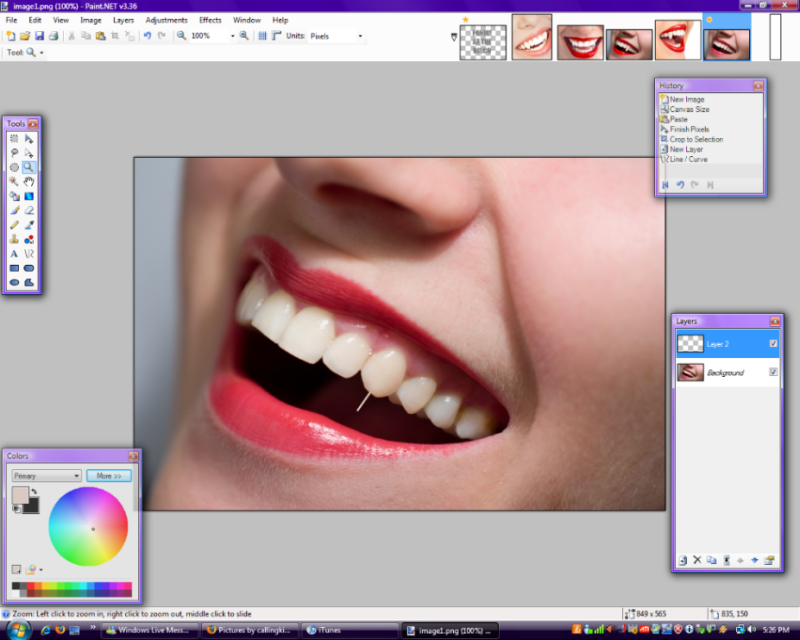Open the Tool chooser dropdown
Screen dimensions: 800x640
(x=42, y=52)
